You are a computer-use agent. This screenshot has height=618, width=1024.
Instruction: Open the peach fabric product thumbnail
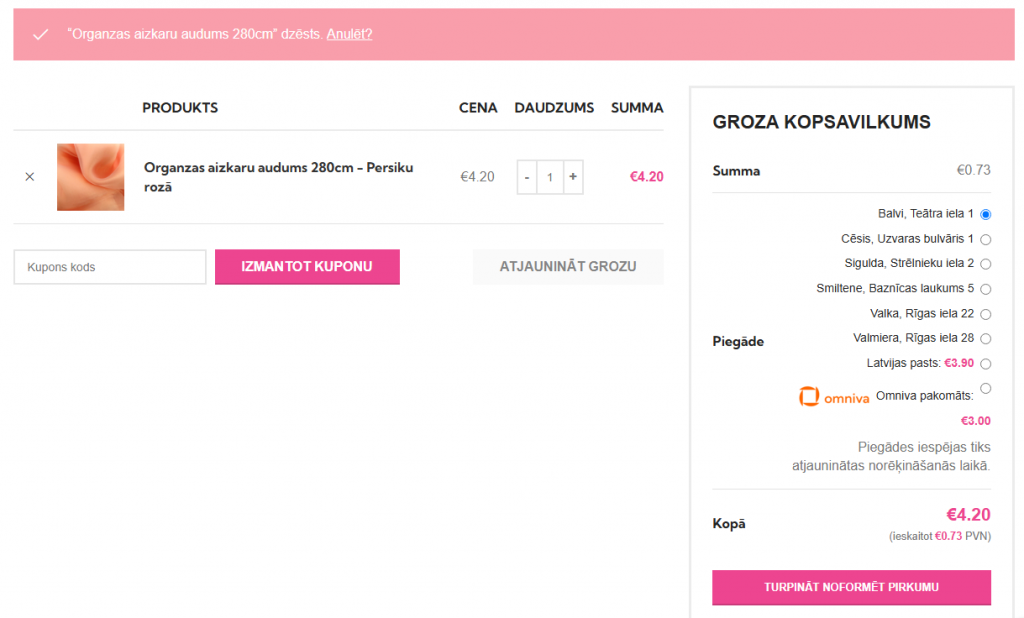point(90,177)
